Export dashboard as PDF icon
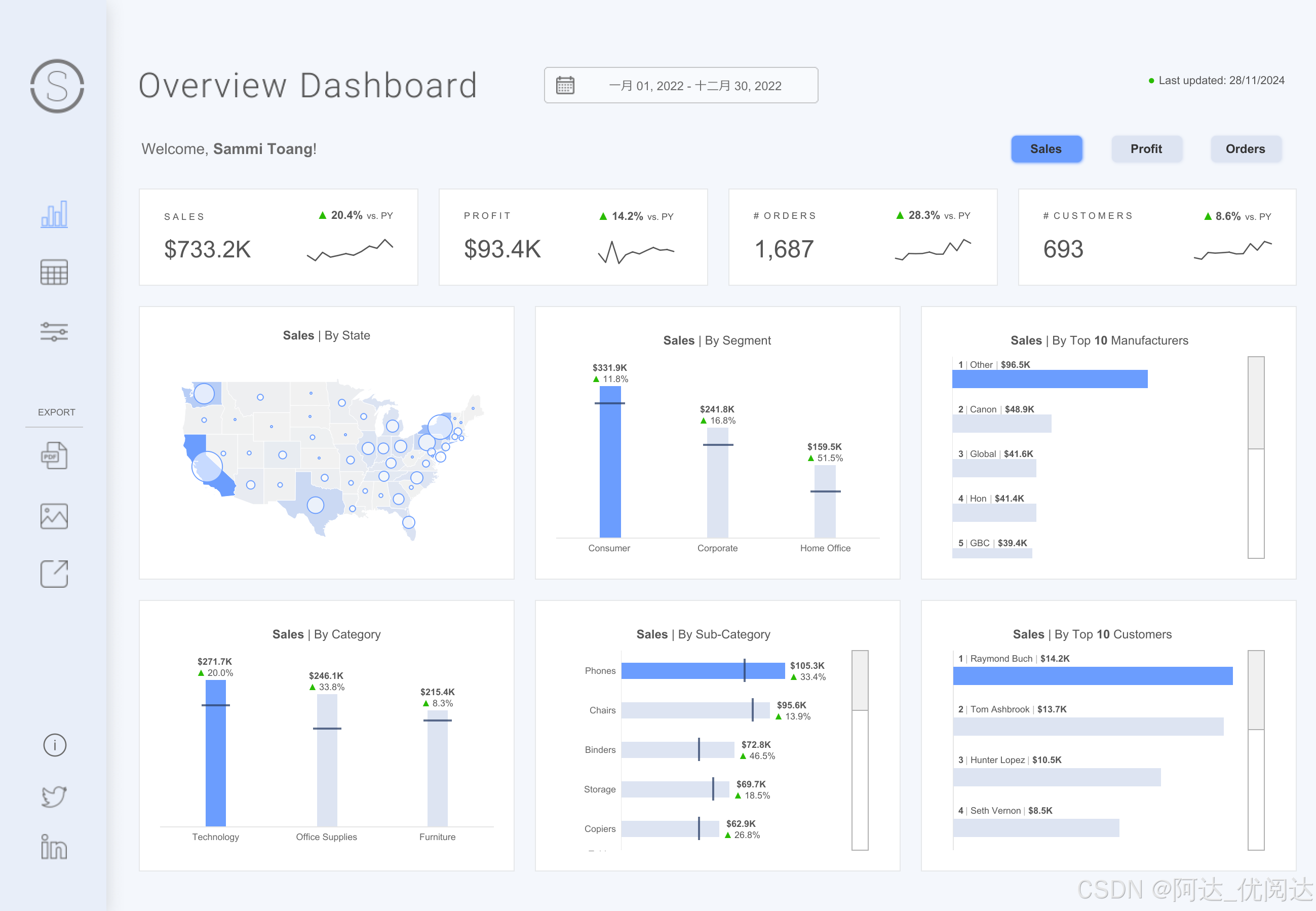The width and height of the screenshot is (1316, 911). point(54,456)
